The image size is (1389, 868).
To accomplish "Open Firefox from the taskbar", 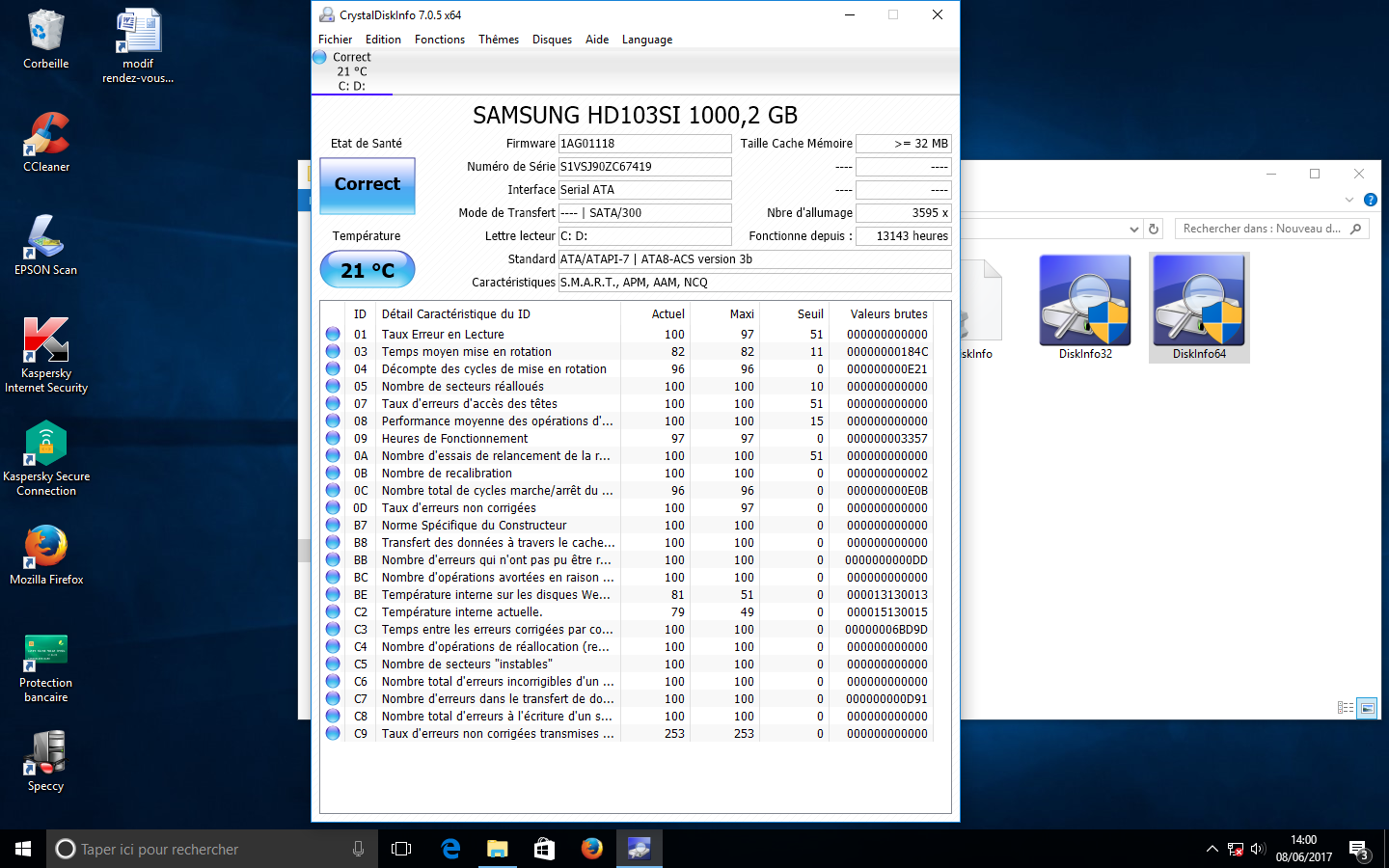I will pos(592,849).
